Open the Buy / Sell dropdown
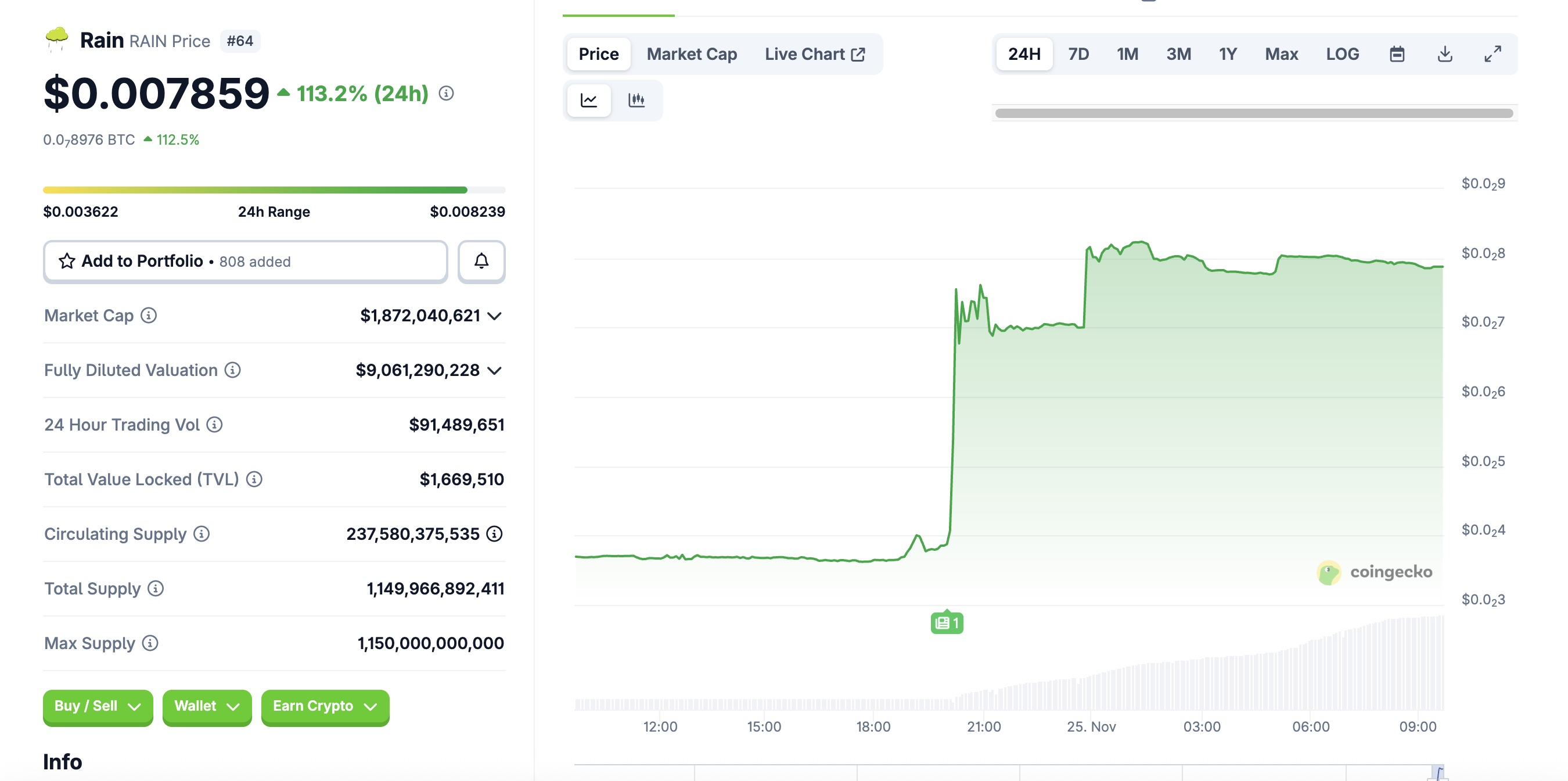This screenshot has width=1568, height=781. 98,706
